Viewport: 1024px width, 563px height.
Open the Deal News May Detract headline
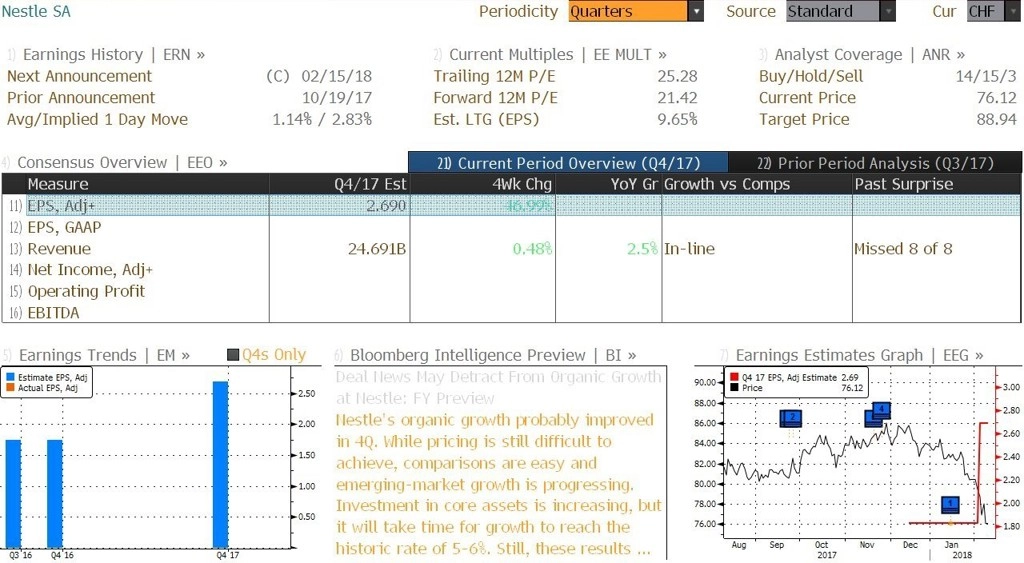point(499,387)
